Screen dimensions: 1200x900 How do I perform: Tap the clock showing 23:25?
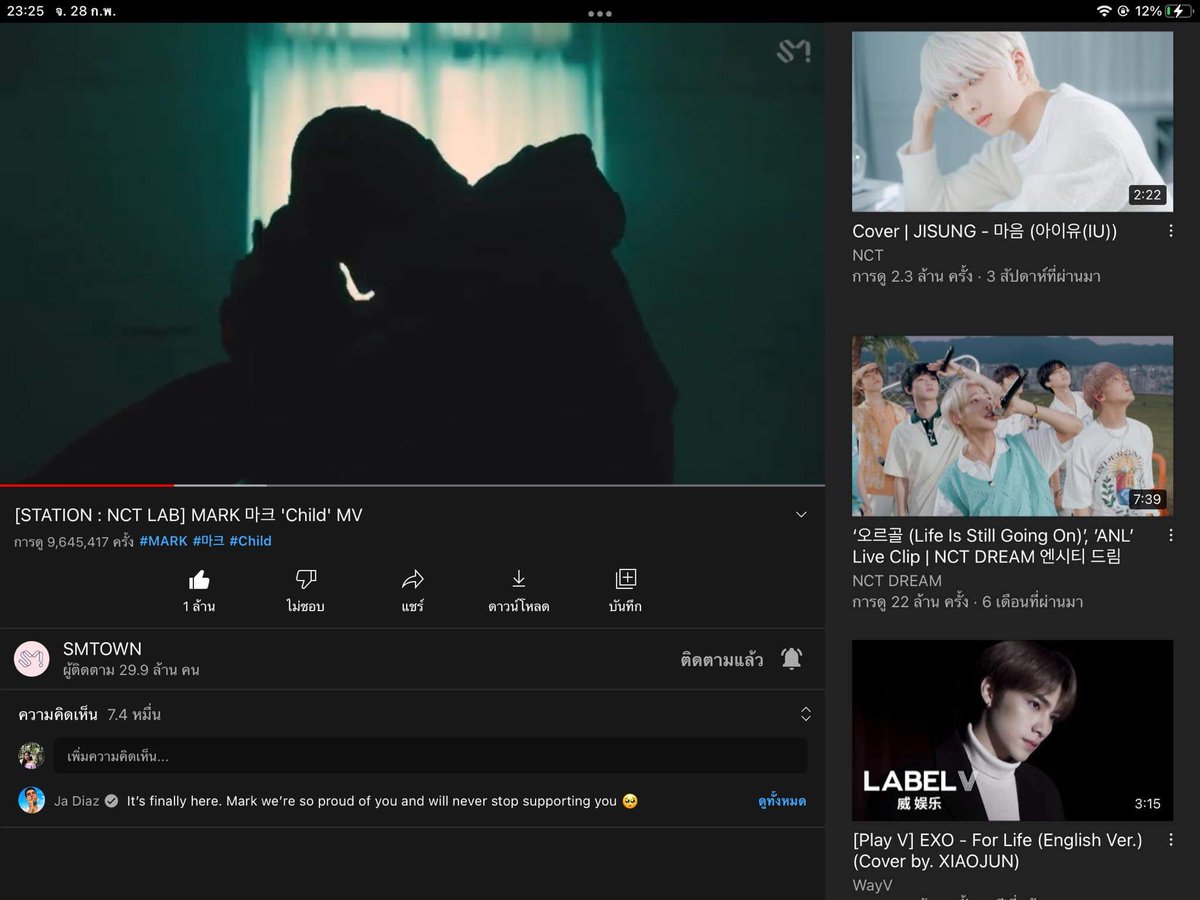point(24,11)
